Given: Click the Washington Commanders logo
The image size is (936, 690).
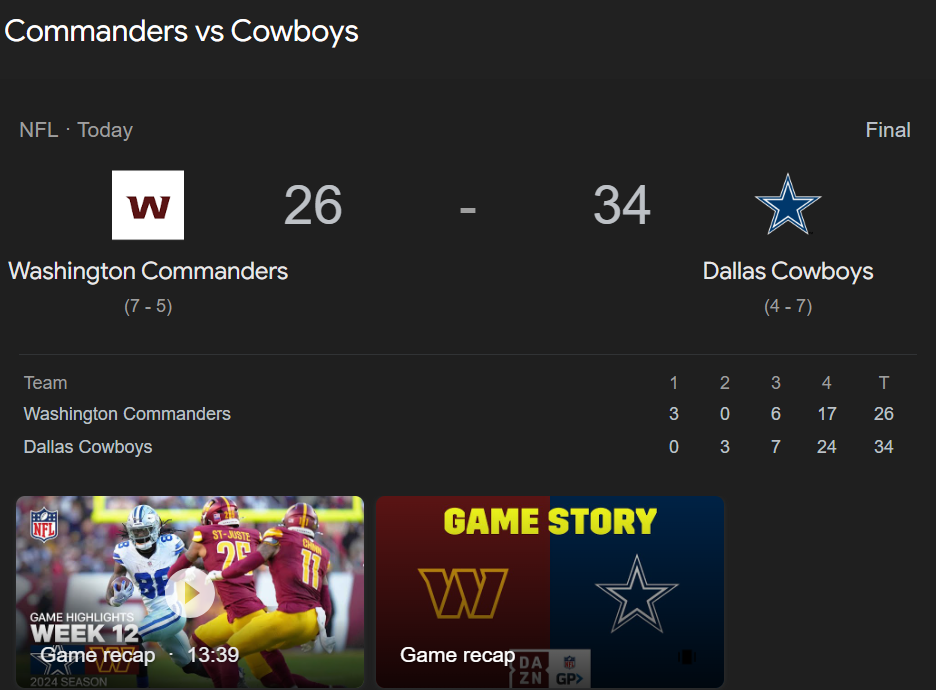Looking at the screenshot, I should point(148,205).
